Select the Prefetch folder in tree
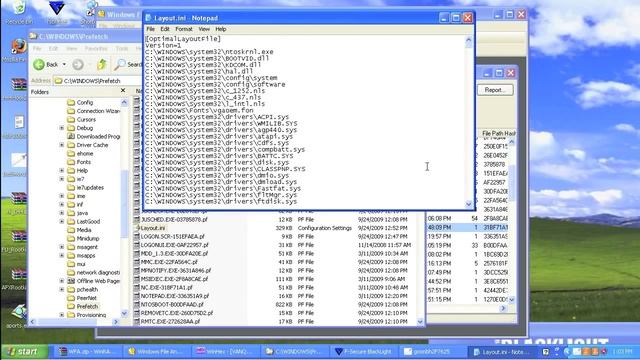 (87, 307)
